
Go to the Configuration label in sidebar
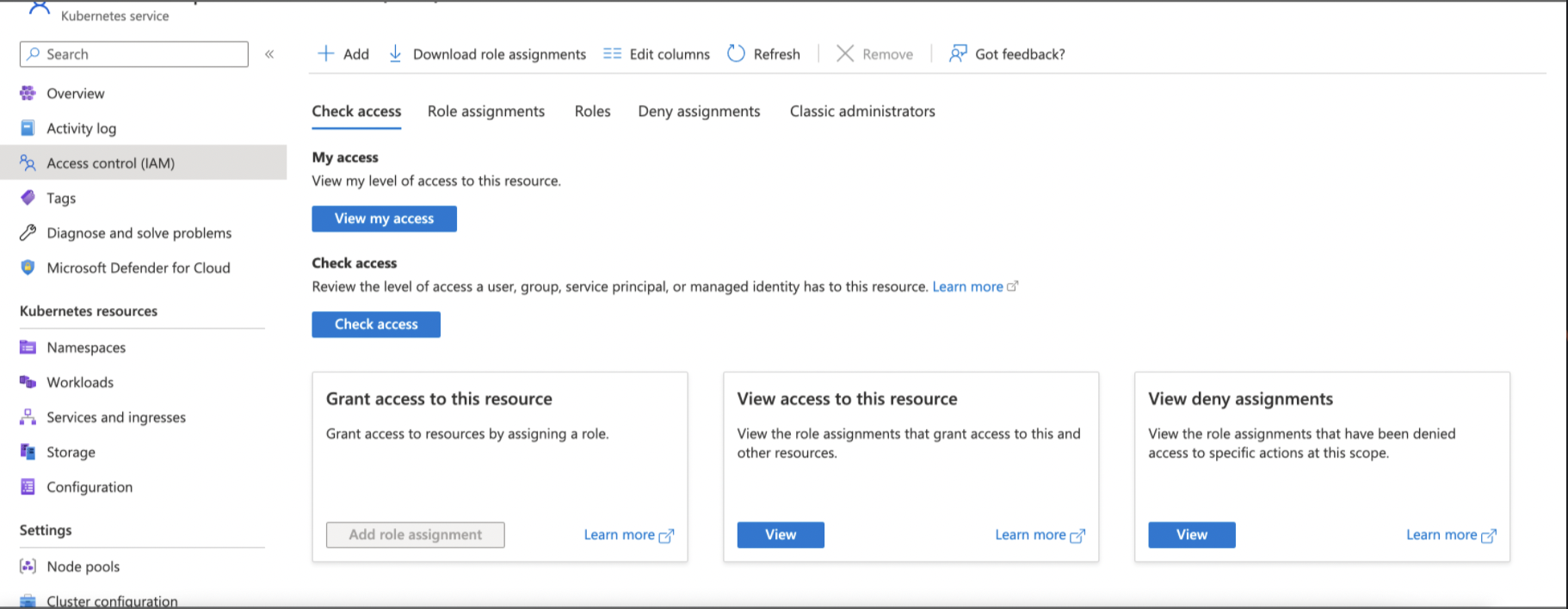(x=90, y=487)
